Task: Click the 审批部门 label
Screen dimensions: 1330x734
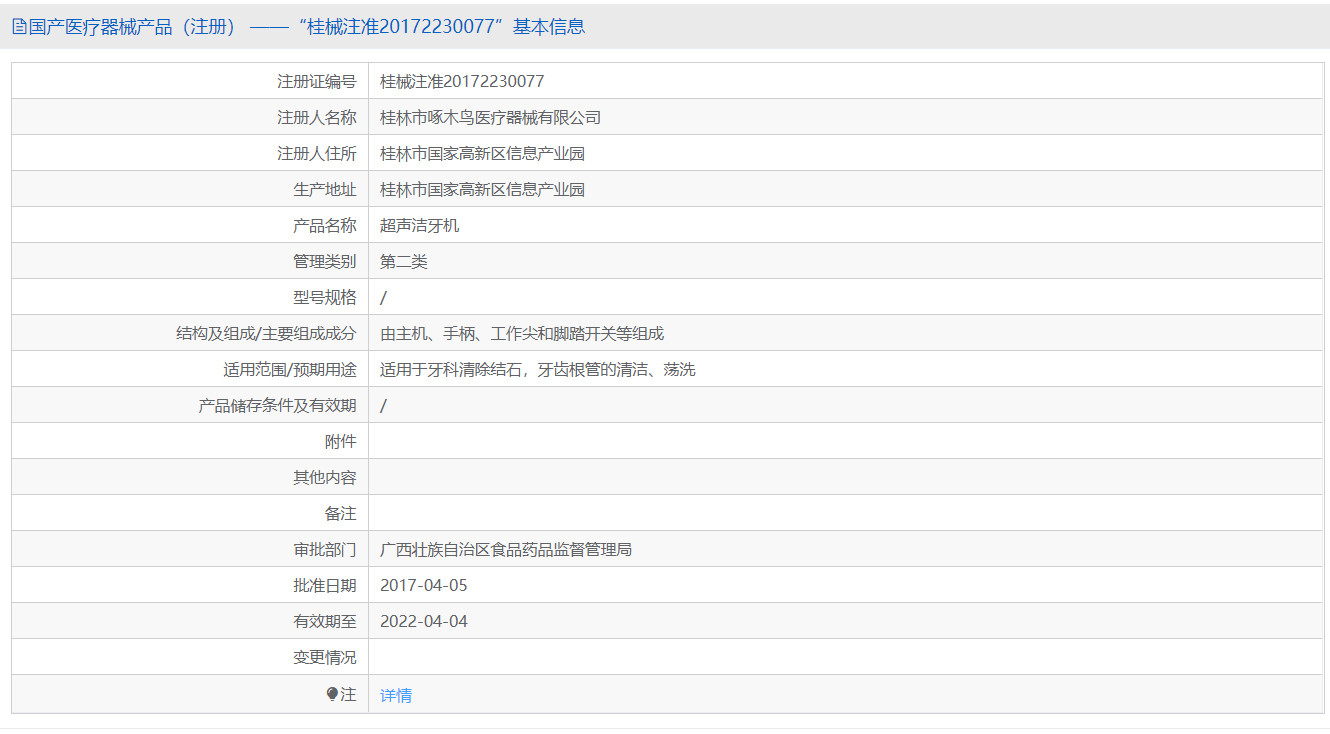Action: (324, 549)
